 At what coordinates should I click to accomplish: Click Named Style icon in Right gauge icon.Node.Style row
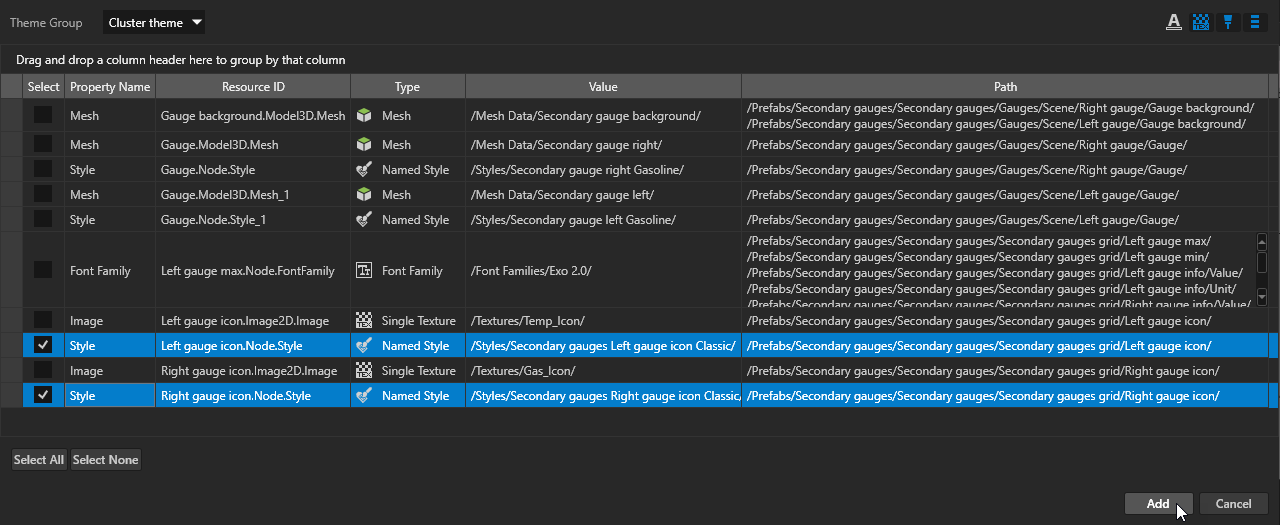tap(364, 396)
